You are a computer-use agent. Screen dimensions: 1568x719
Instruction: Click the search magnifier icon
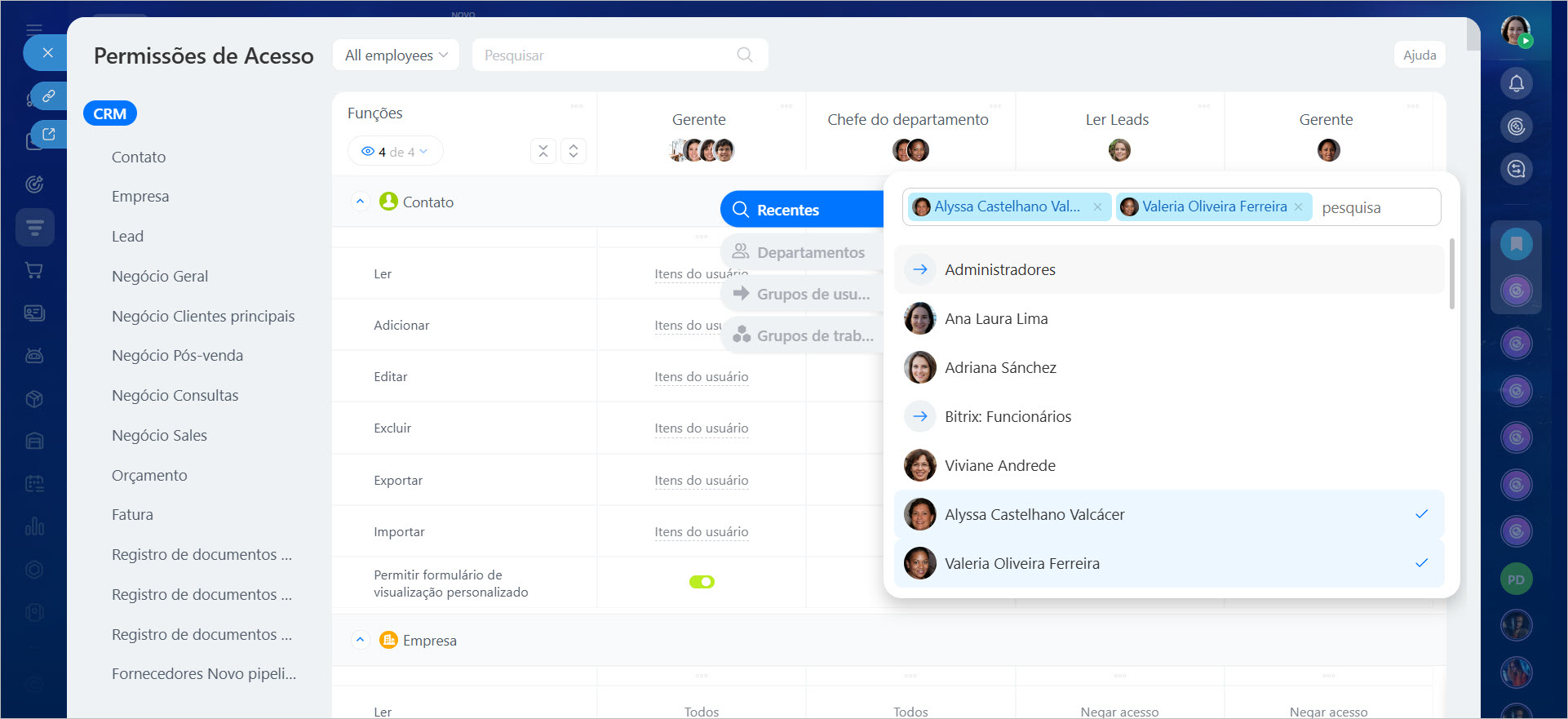(x=744, y=55)
